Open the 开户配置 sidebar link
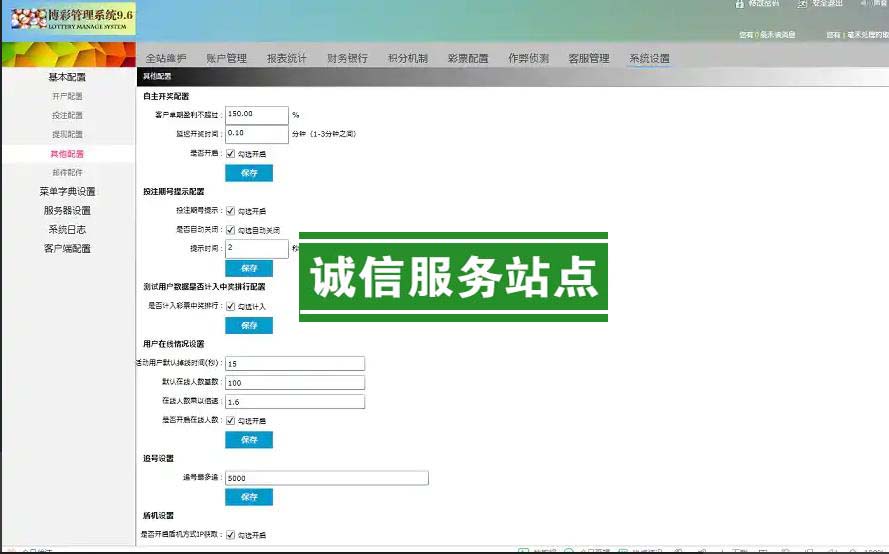Screen dimensions: 889x554 click(67, 96)
